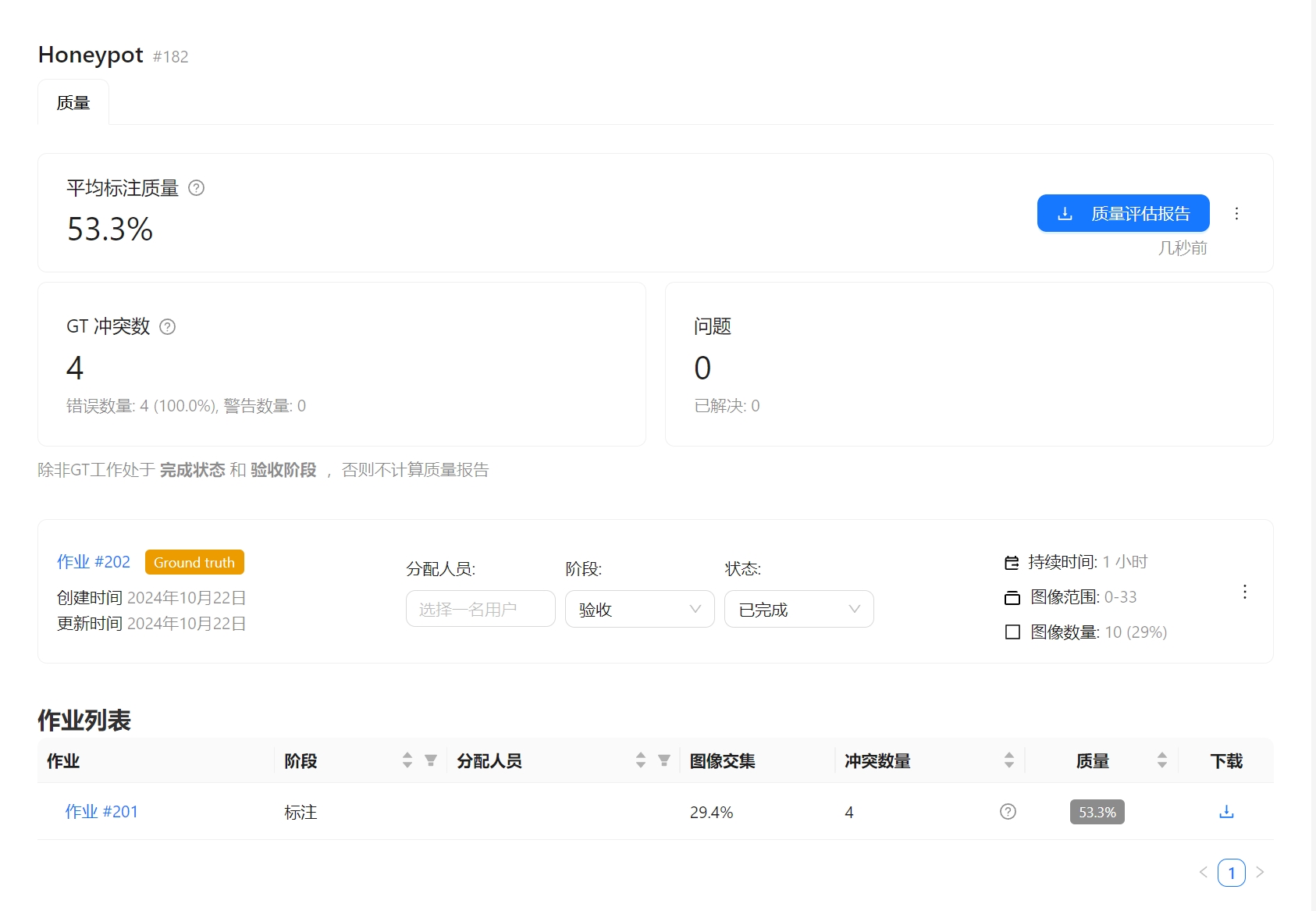This screenshot has height=911, width=1316.
Task: Click help icon beside 平均标注质量
Action: [197, 188]
